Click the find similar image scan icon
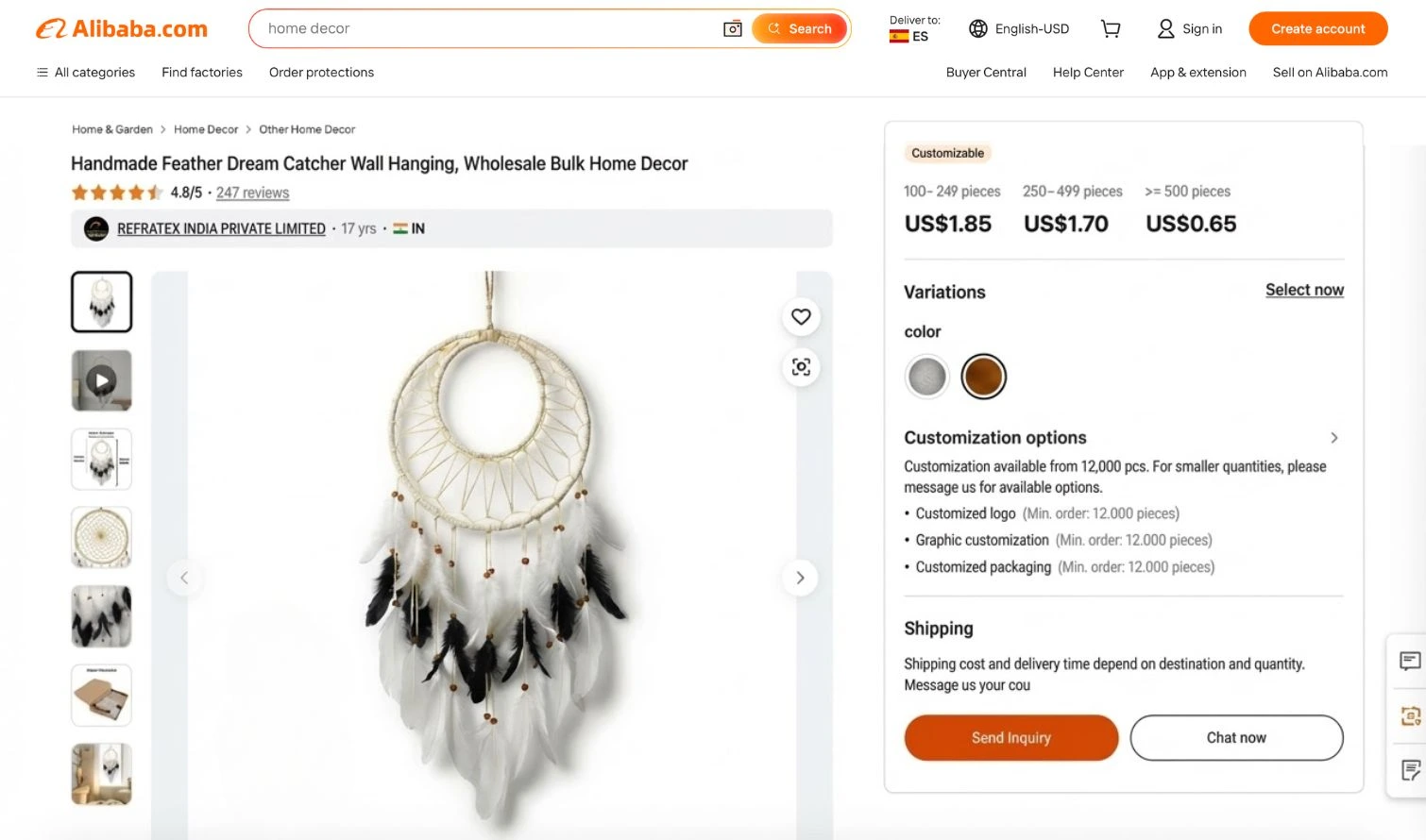 [x=801, y=367]
